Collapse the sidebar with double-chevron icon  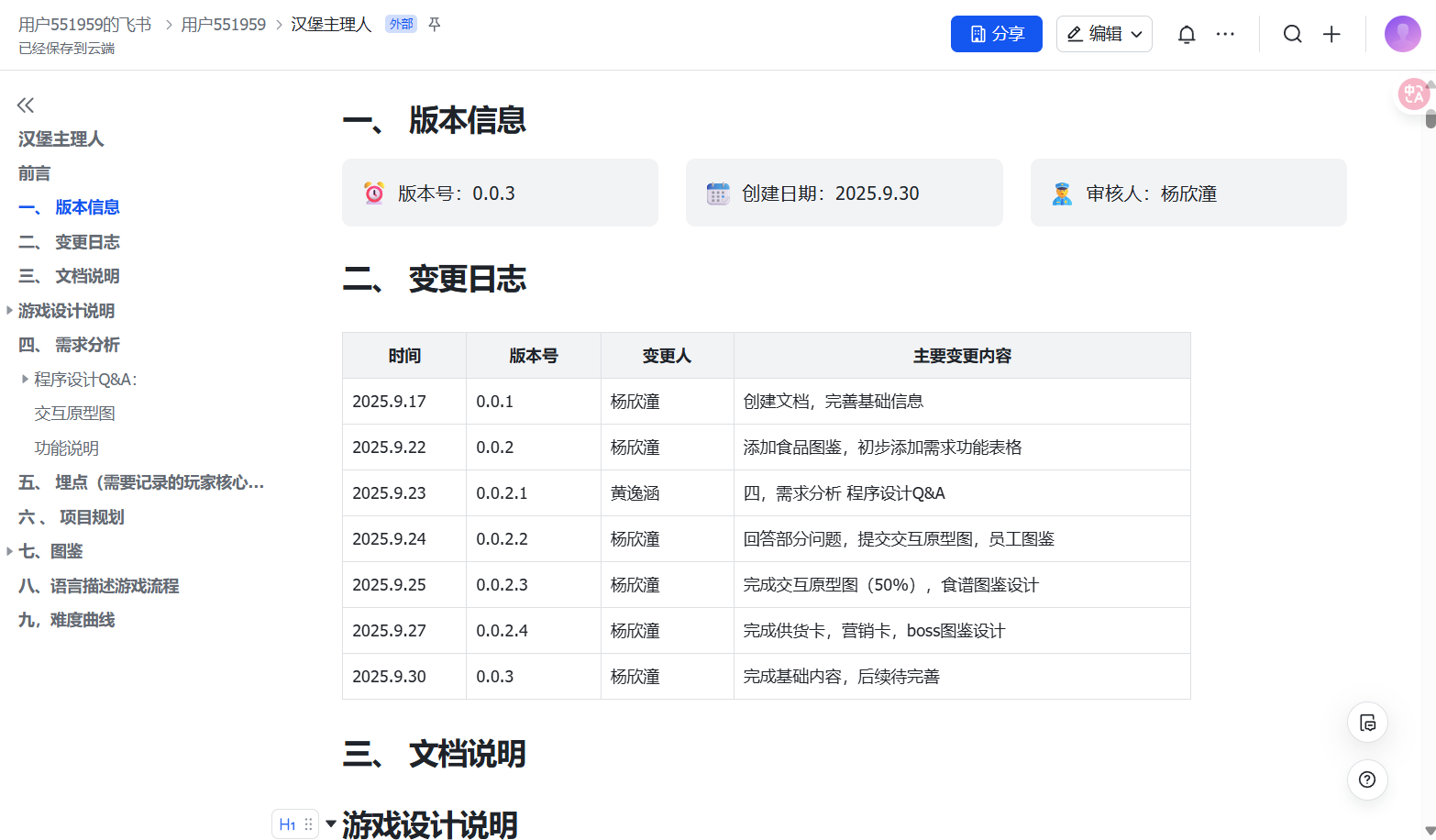26,105
